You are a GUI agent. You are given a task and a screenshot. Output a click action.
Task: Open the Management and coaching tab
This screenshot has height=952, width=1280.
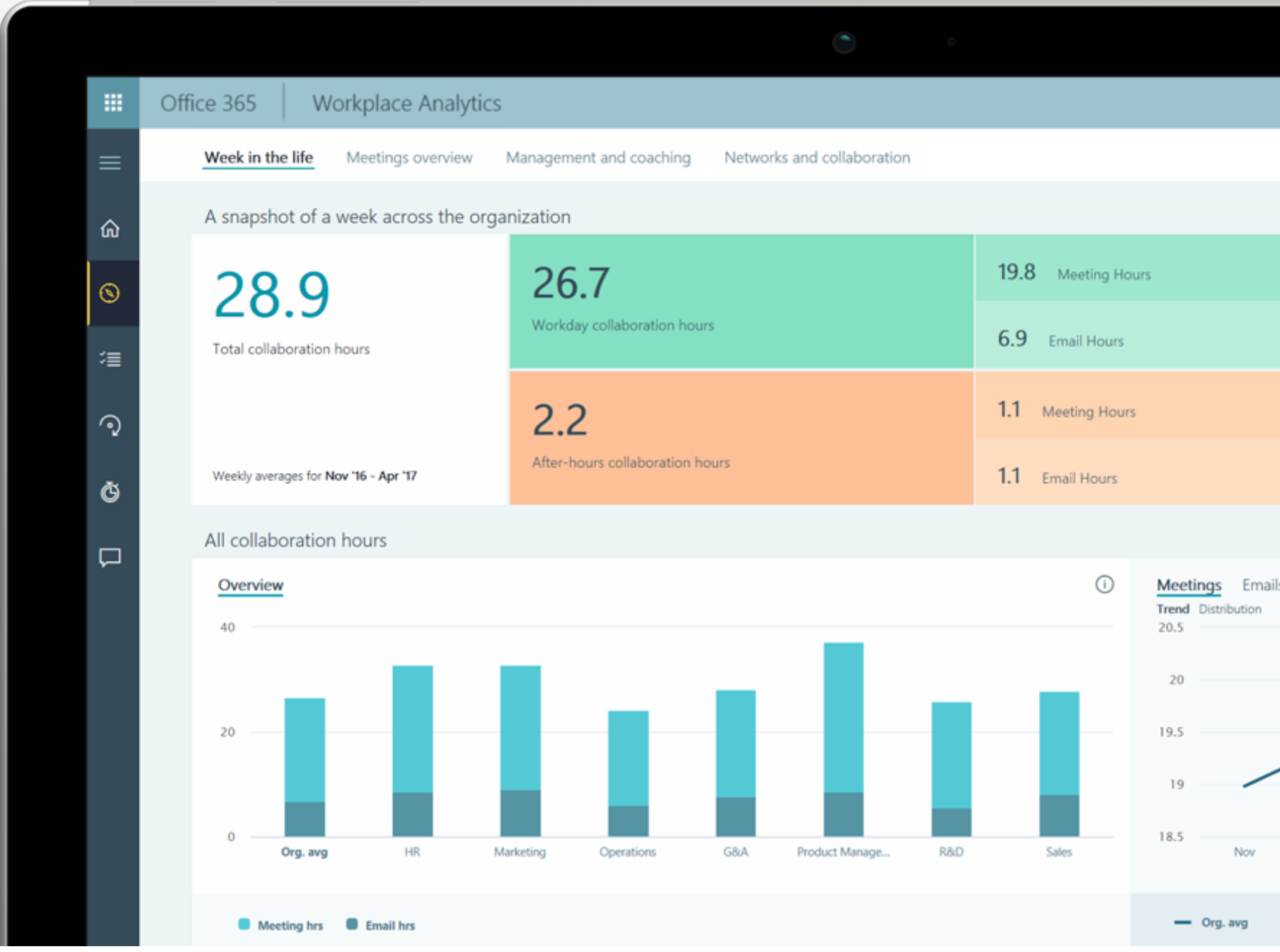pyautogui.click(x=598, y=157)
